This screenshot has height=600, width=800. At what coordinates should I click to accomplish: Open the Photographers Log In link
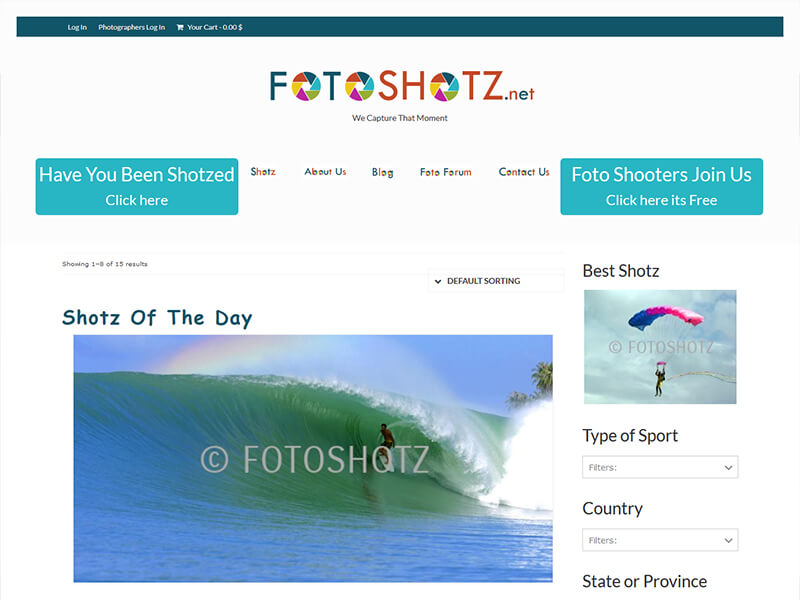pos(132,28)
